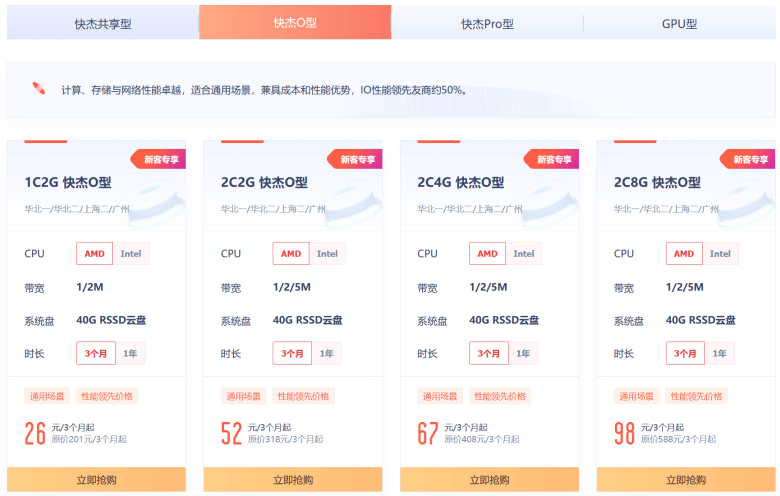Viewport: 780px width, 496px height.
Task: Click the banner description starting 计算、存储与网络
Action: pos(264,90)
